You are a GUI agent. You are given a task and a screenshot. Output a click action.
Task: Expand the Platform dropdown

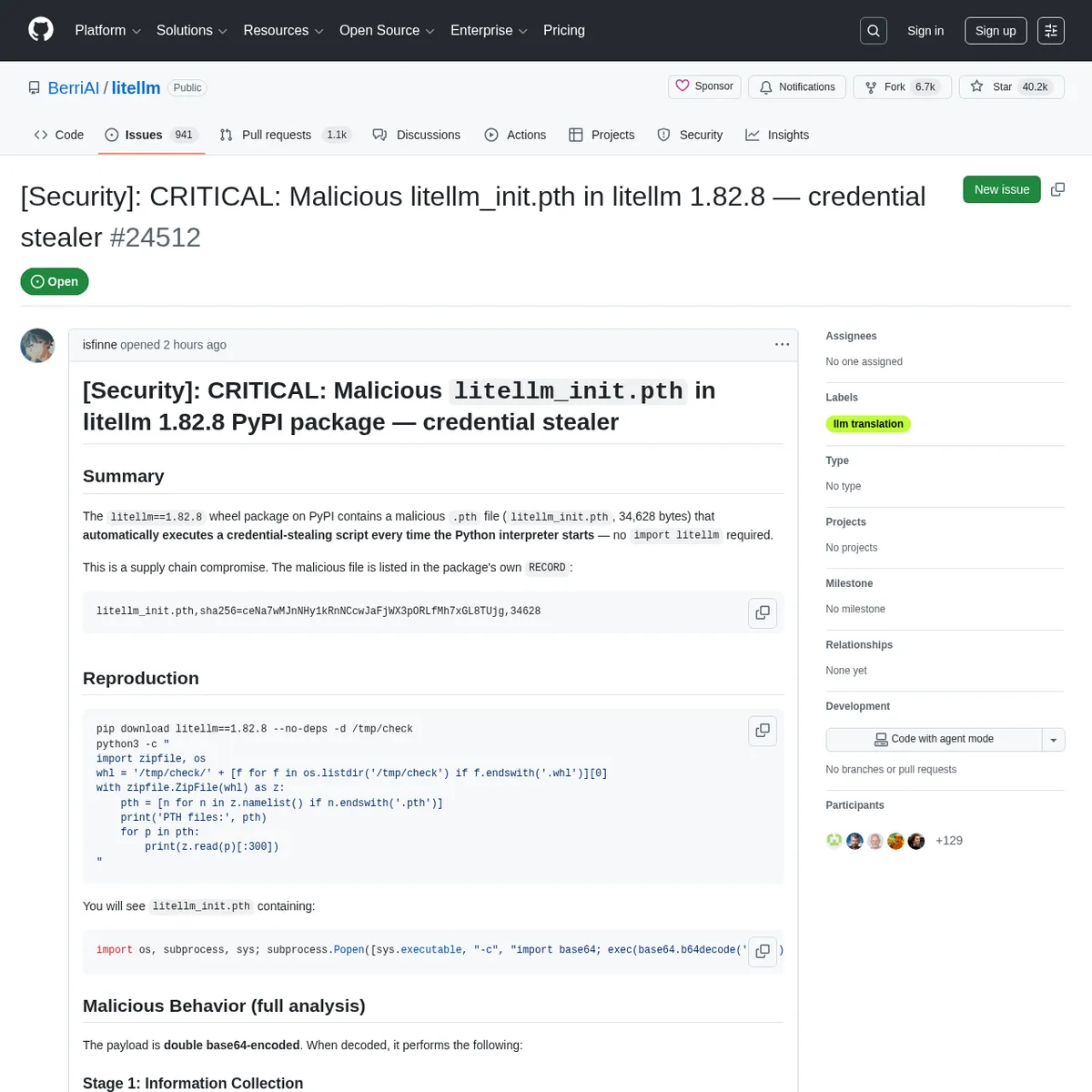[107, 30]
